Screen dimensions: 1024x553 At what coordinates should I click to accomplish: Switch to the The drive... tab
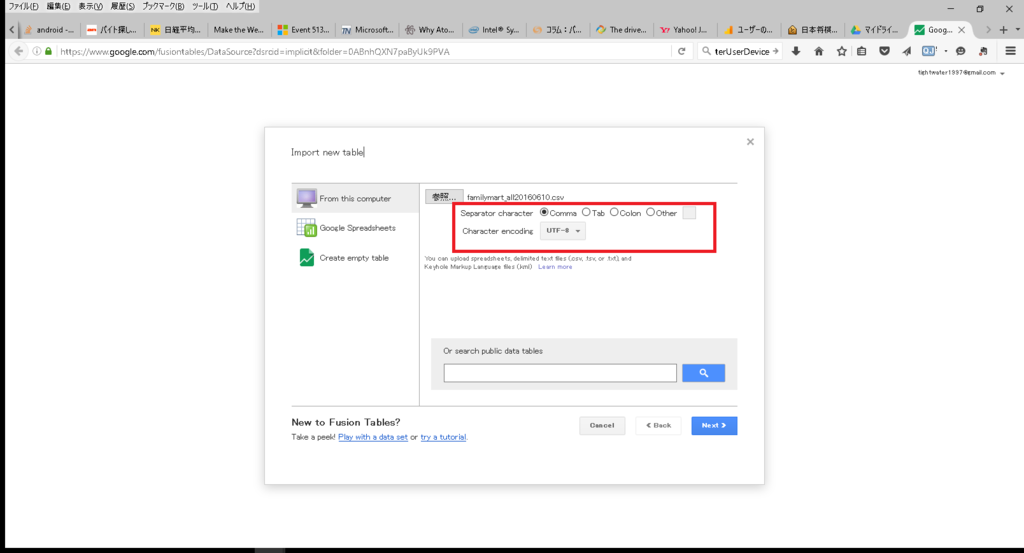pos(622,29)
